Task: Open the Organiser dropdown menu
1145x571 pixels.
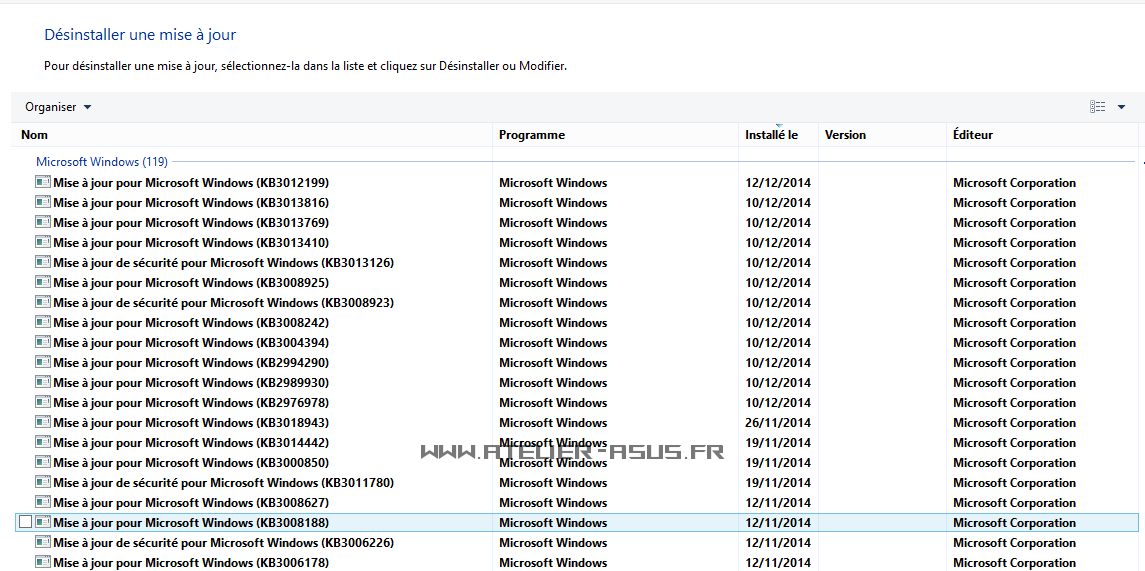Action: [58, 107]
